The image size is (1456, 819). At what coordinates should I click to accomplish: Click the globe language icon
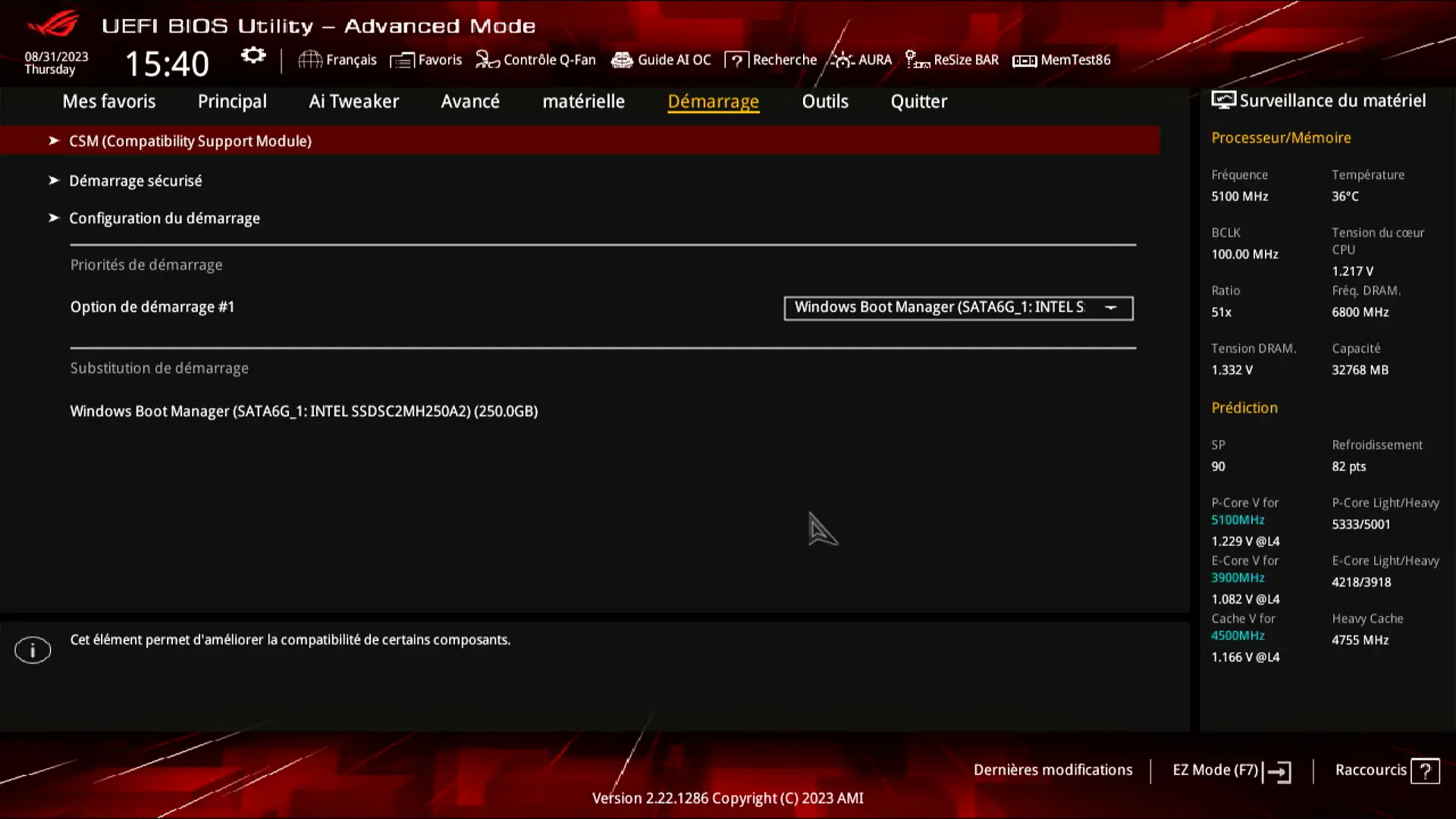[x=309, y=59]
